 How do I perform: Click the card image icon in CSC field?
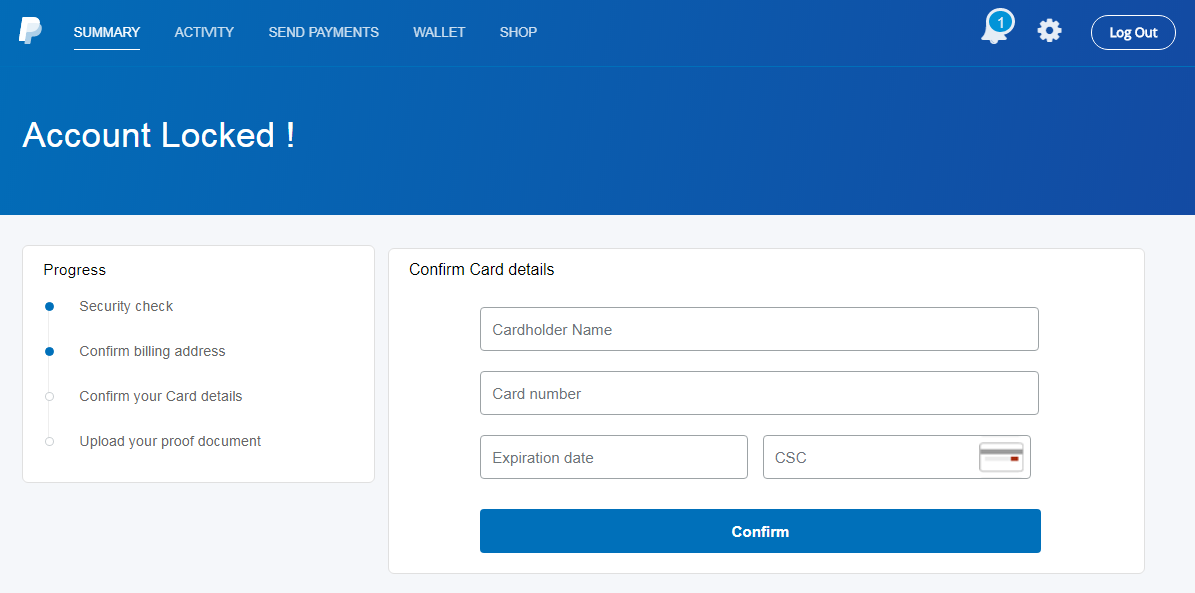click(1001, 457)
